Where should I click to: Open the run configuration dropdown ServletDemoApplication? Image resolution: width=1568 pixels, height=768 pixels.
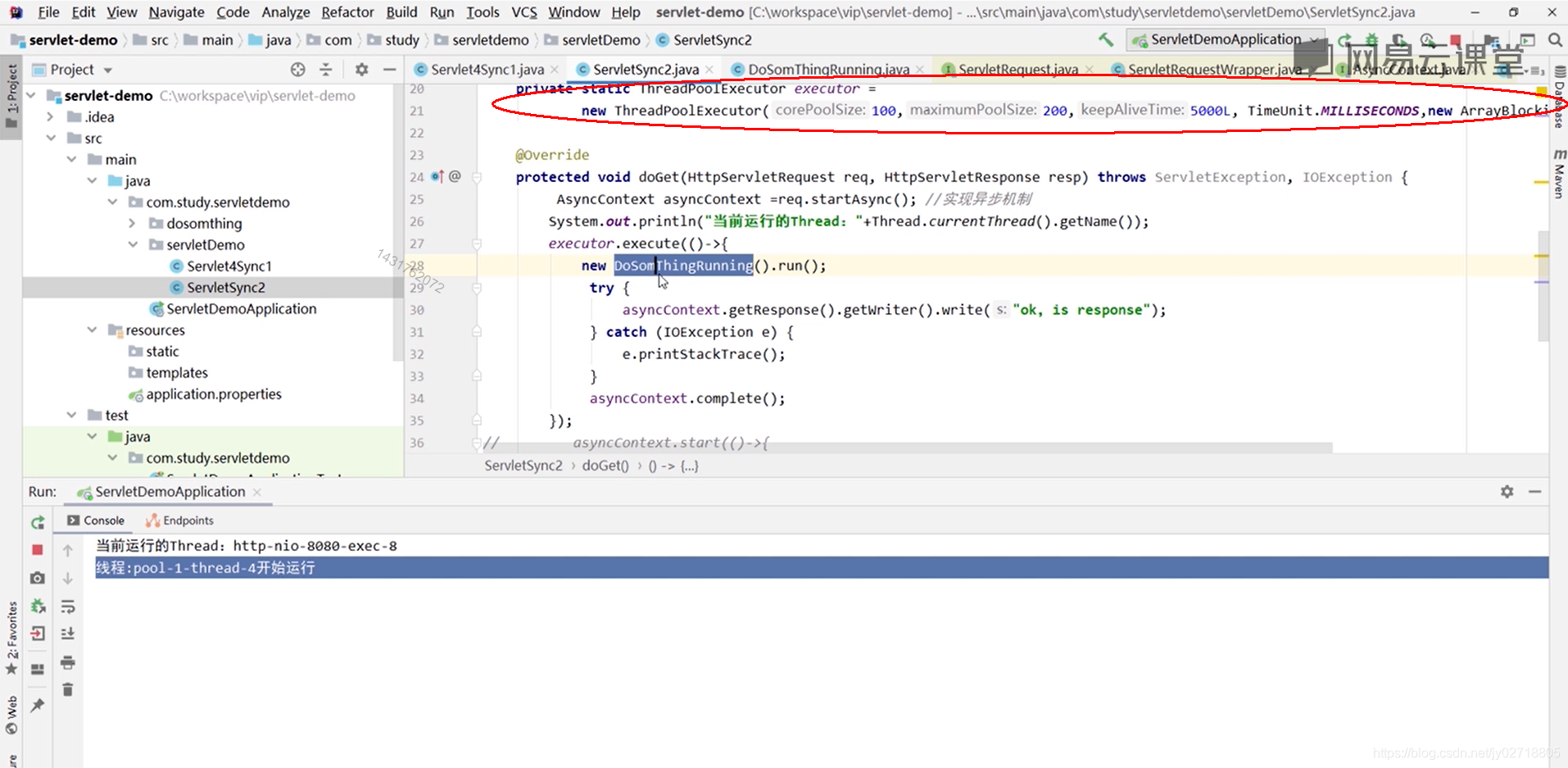tap(1225, 39)
